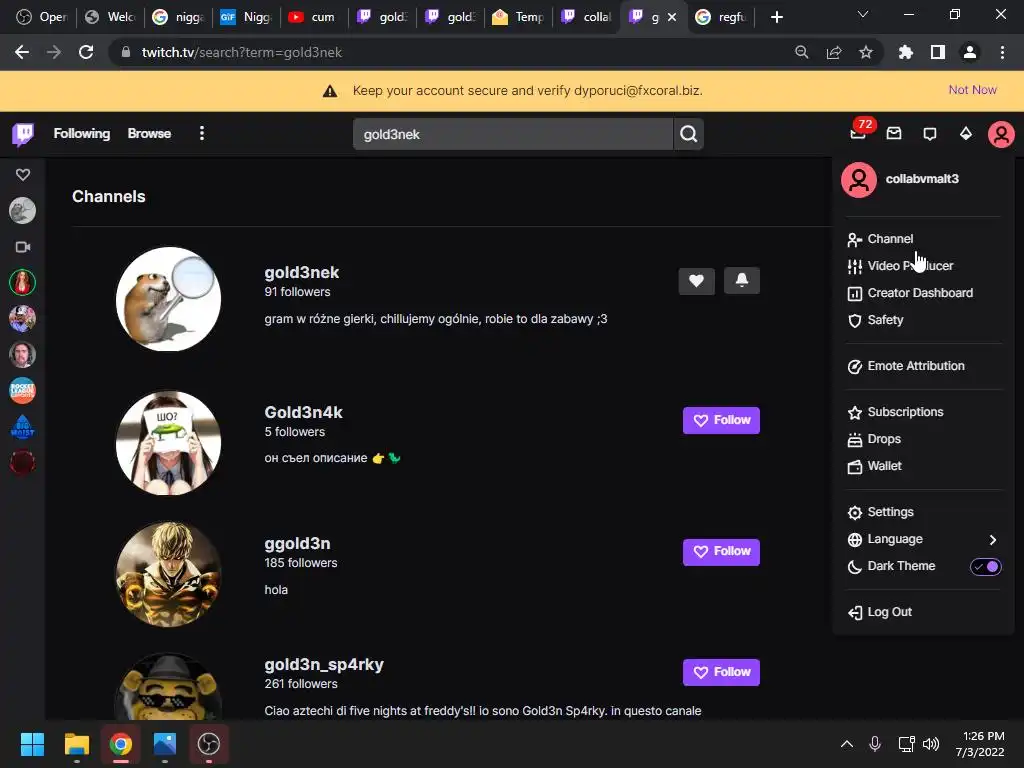Open the Windows Start menu
The height and width of the screenshot is (768, 1024).
[x=32, y=744]
